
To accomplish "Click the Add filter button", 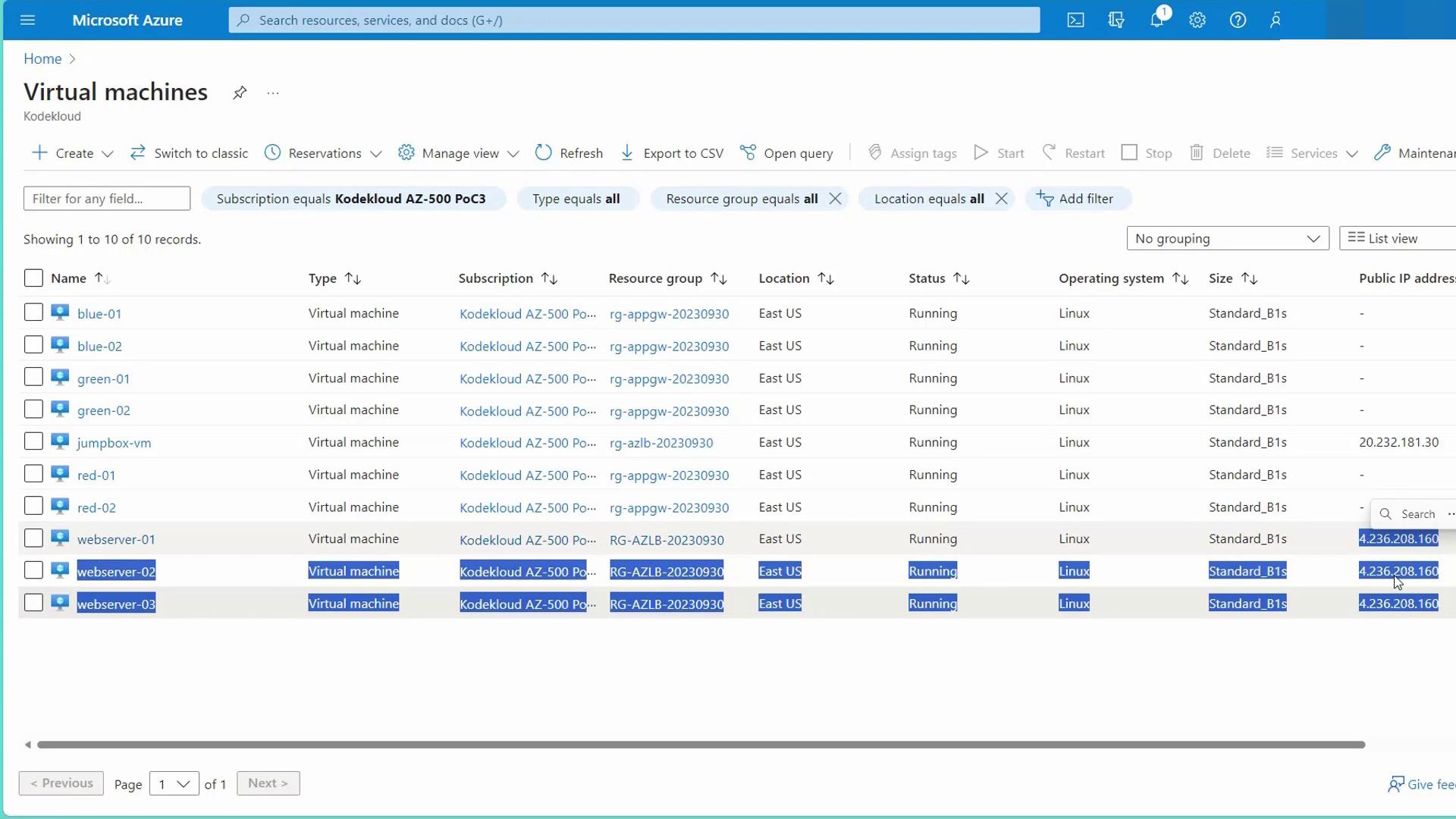I will pos(1075,199).
